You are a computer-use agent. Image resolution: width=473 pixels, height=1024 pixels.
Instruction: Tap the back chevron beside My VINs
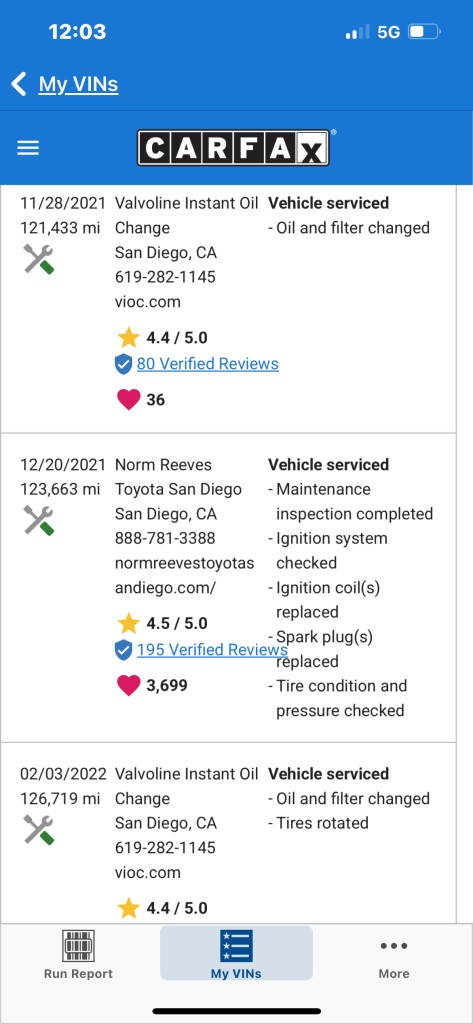click(x=19, y=84)
